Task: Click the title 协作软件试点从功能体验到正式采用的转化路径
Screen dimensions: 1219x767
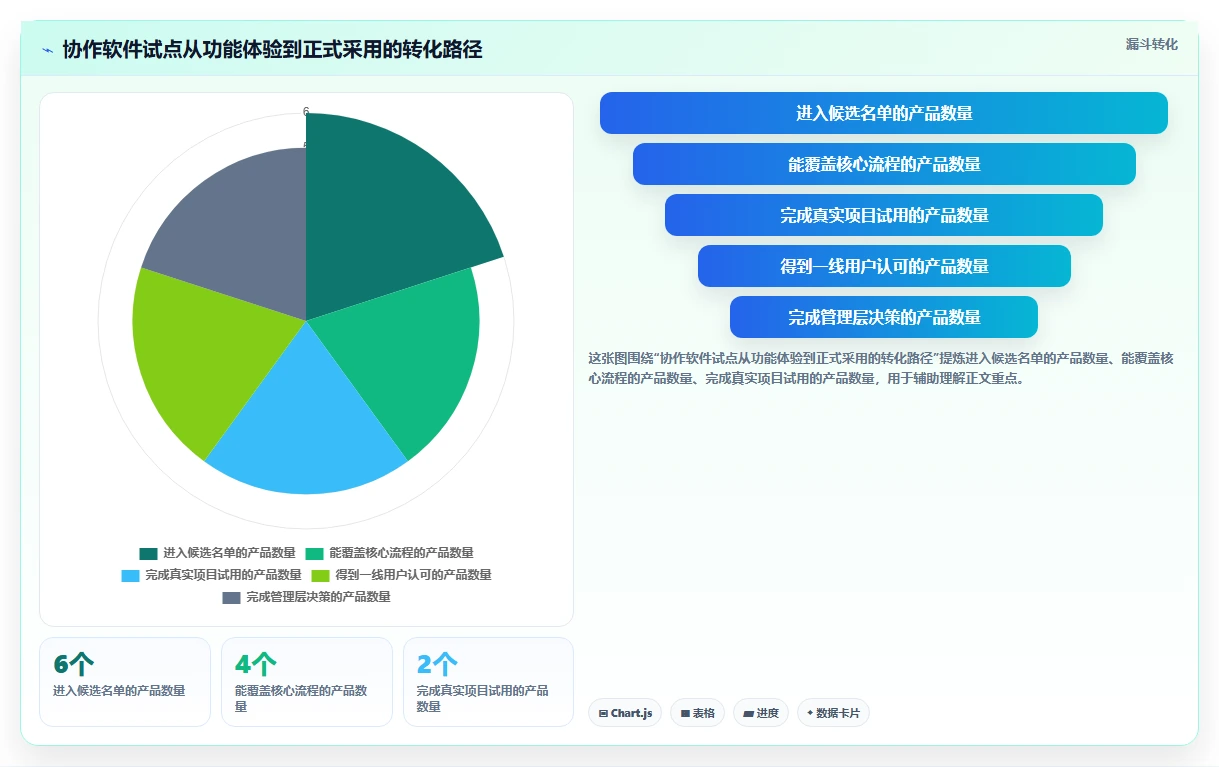Action: 272,50
